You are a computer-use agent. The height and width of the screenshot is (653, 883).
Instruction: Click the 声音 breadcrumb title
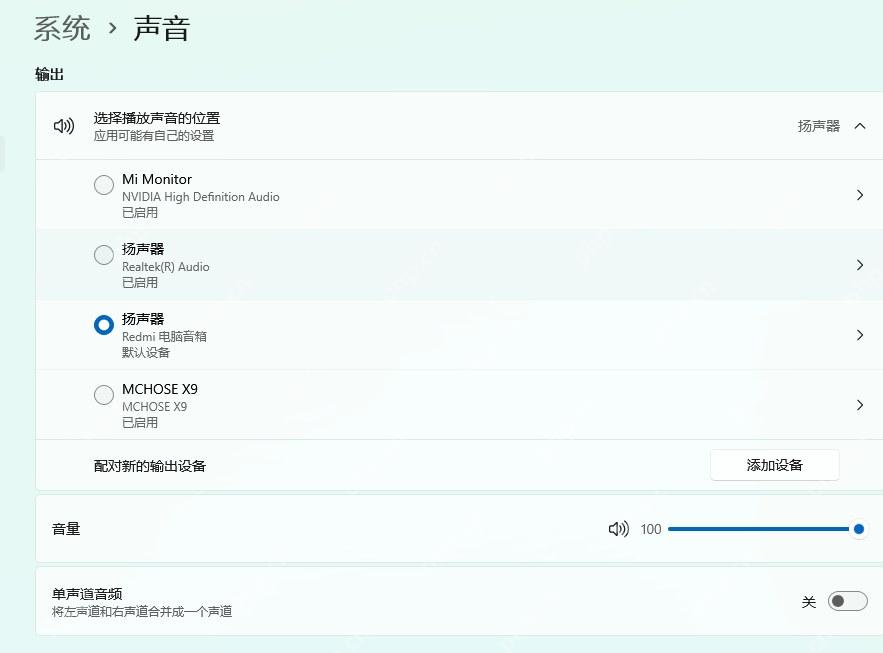pyautogui.click(x=162, y=28)
